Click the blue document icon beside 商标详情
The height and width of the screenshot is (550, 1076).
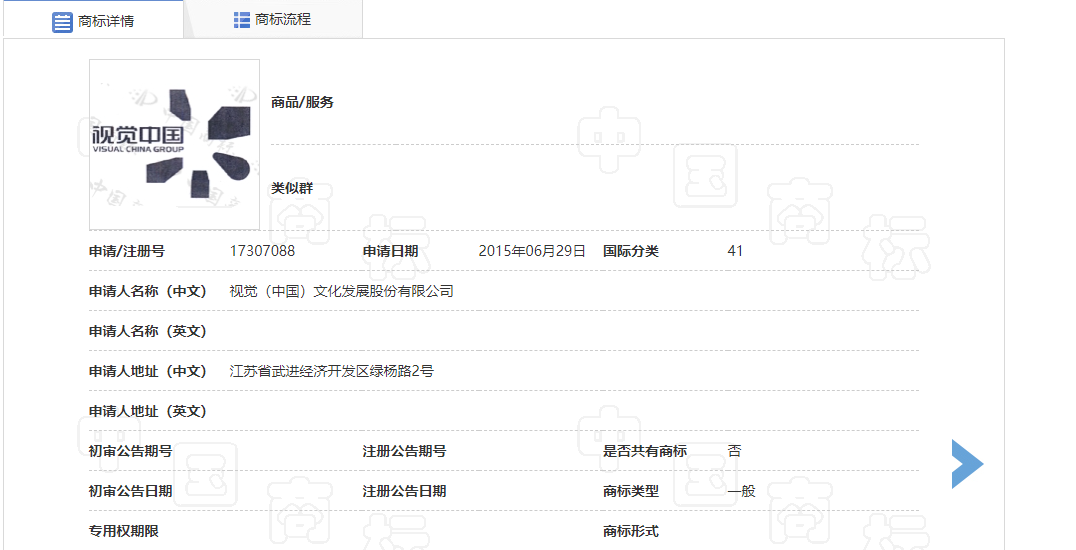62,22
